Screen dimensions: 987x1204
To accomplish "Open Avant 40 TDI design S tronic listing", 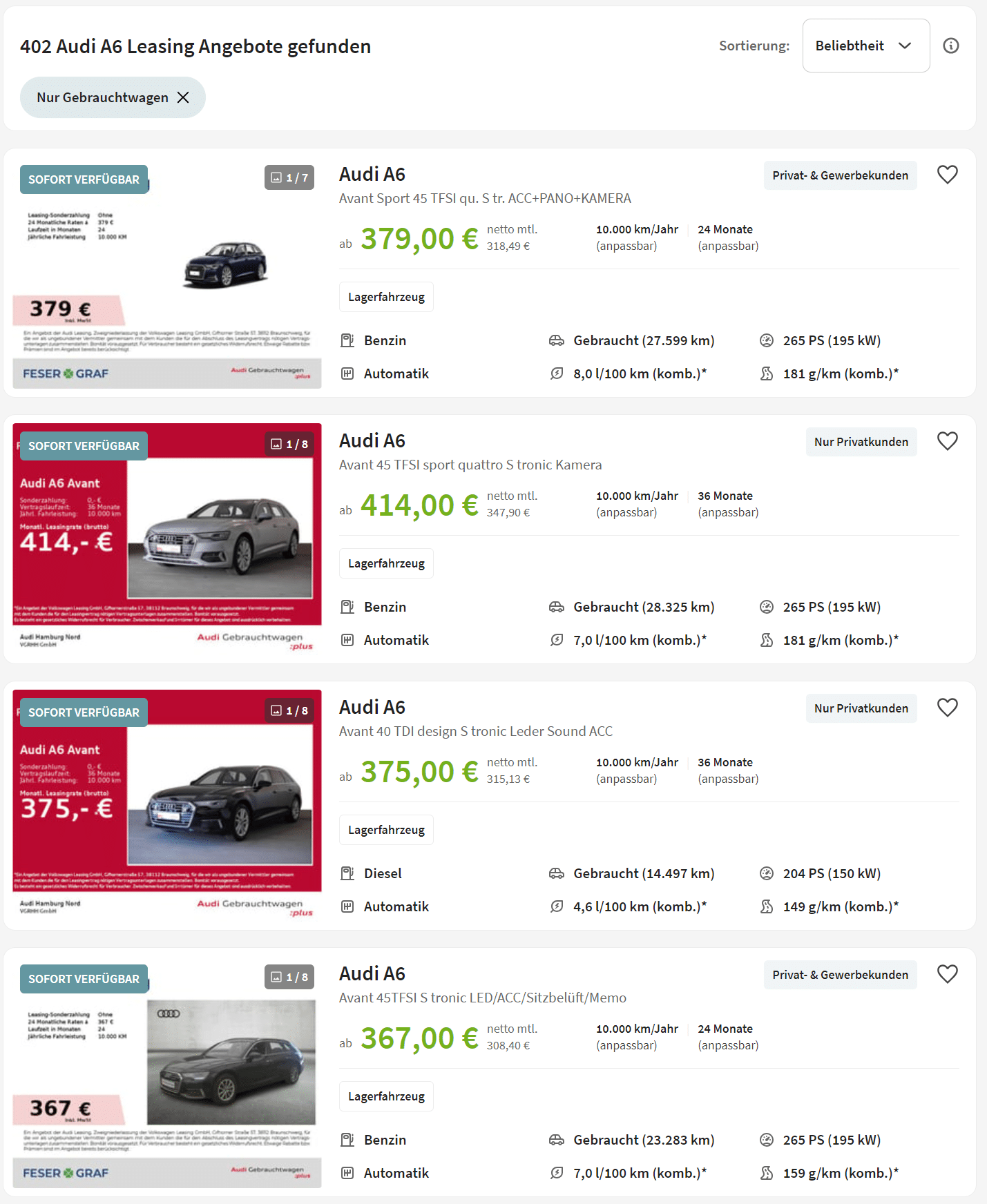I will click(x=476, y=731).
